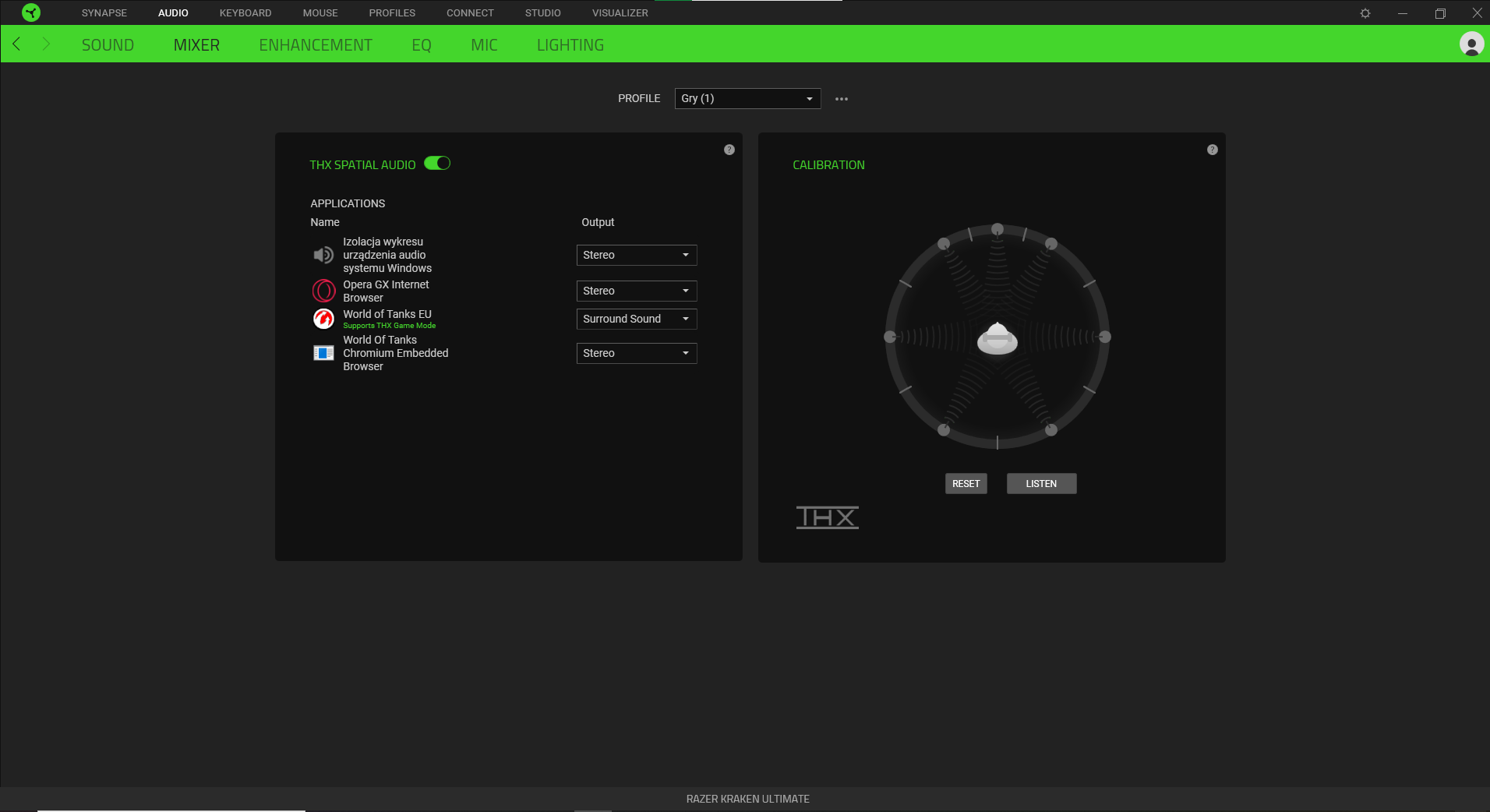Switch to the KEYBOARD top tab

tap(245, 13)
